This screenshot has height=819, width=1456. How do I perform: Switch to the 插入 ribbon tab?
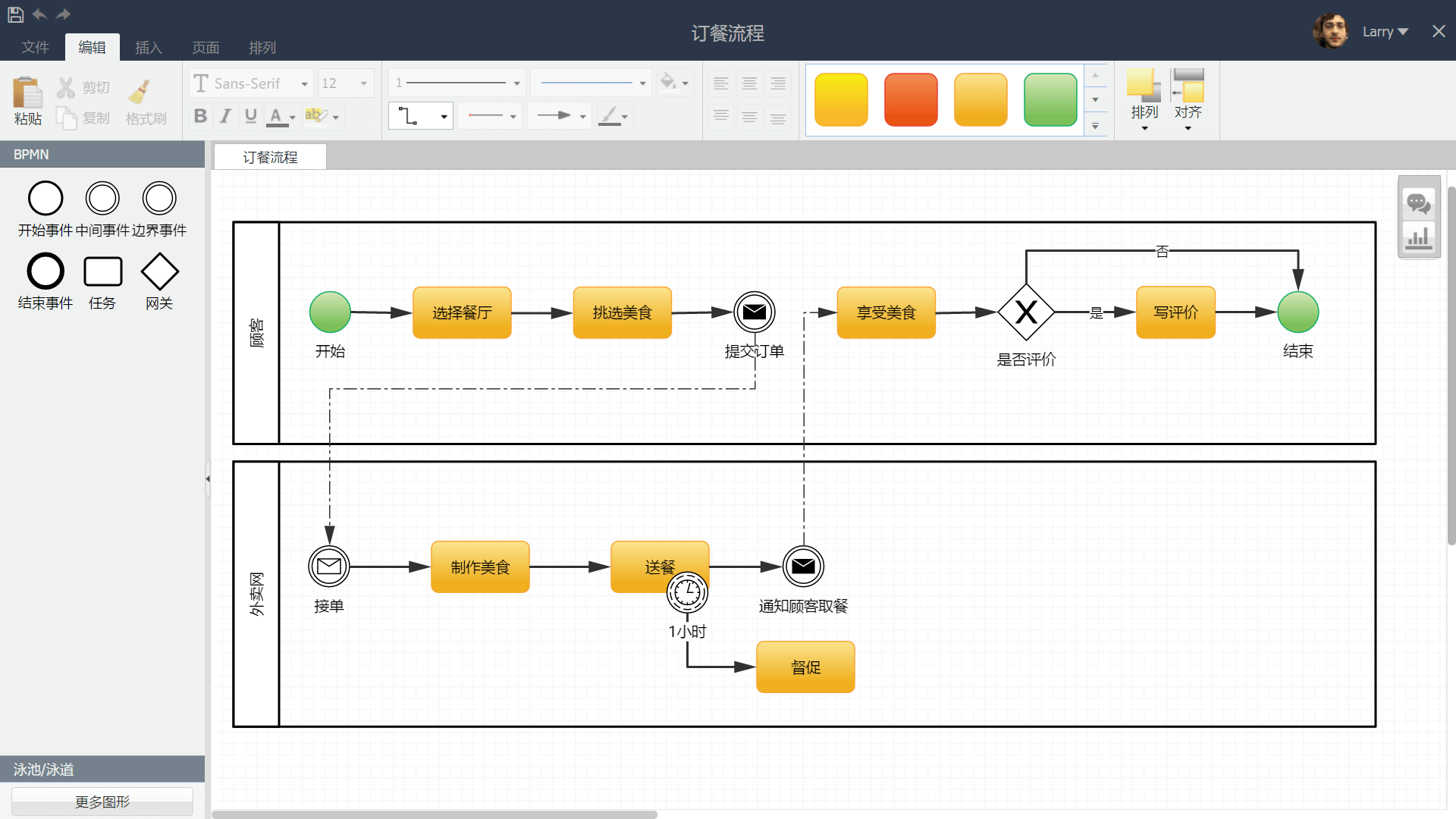(149, 48)
